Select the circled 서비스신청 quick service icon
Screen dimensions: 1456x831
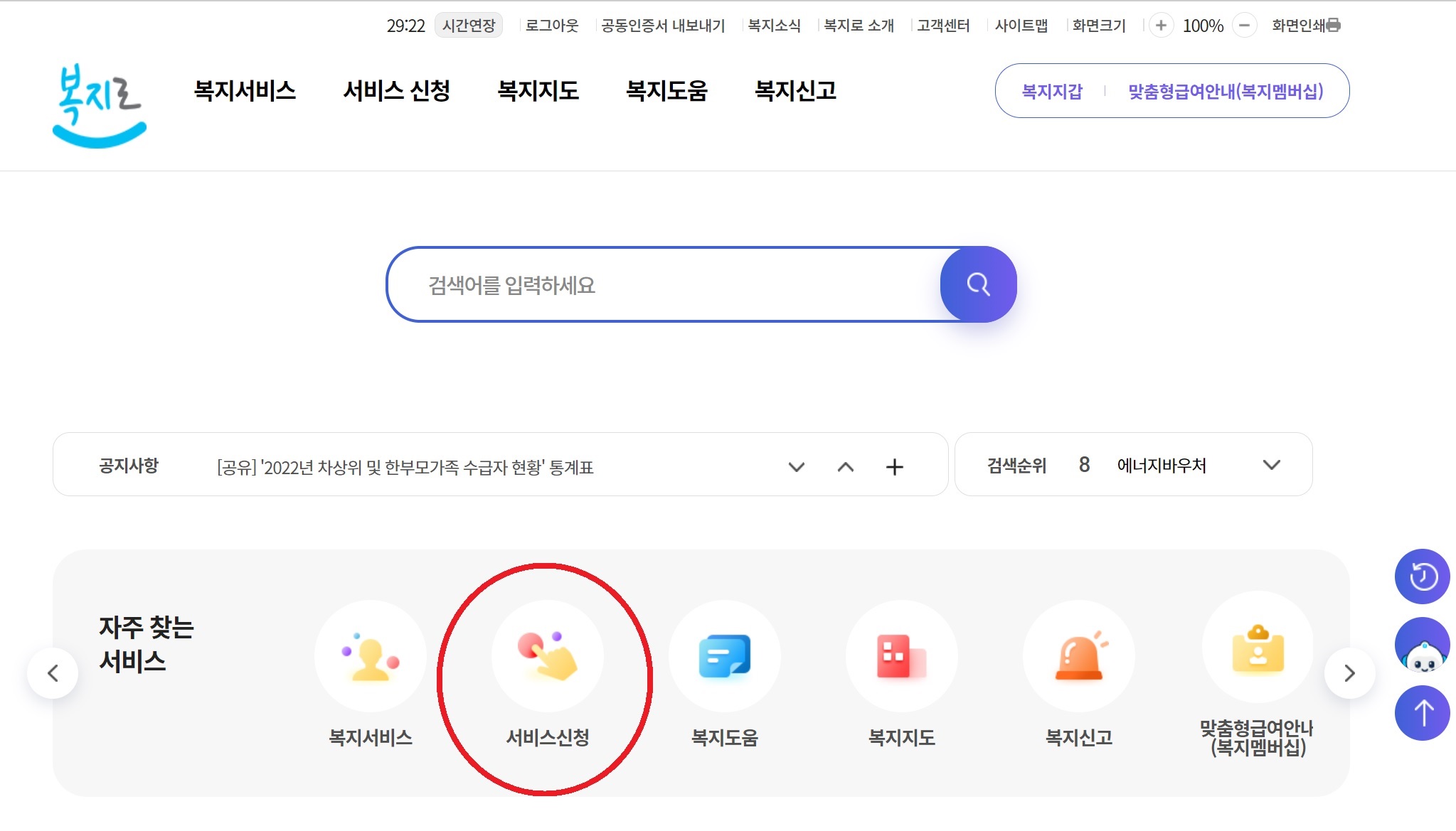548,655
